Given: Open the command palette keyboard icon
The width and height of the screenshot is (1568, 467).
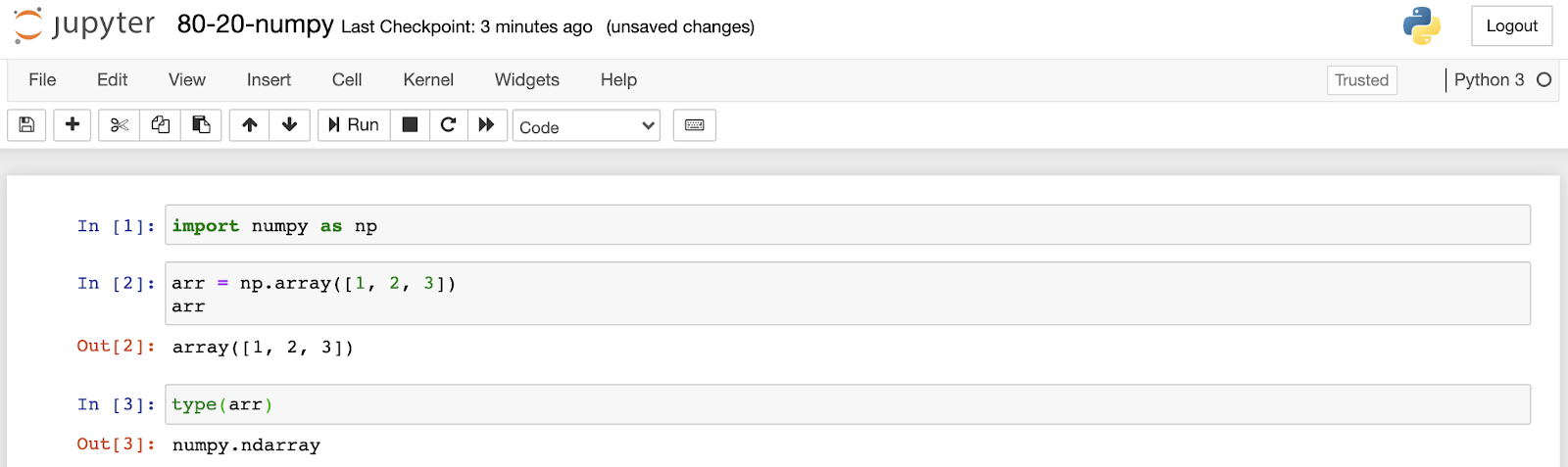Looking at the screenshot, I should (x=695, y=125).
